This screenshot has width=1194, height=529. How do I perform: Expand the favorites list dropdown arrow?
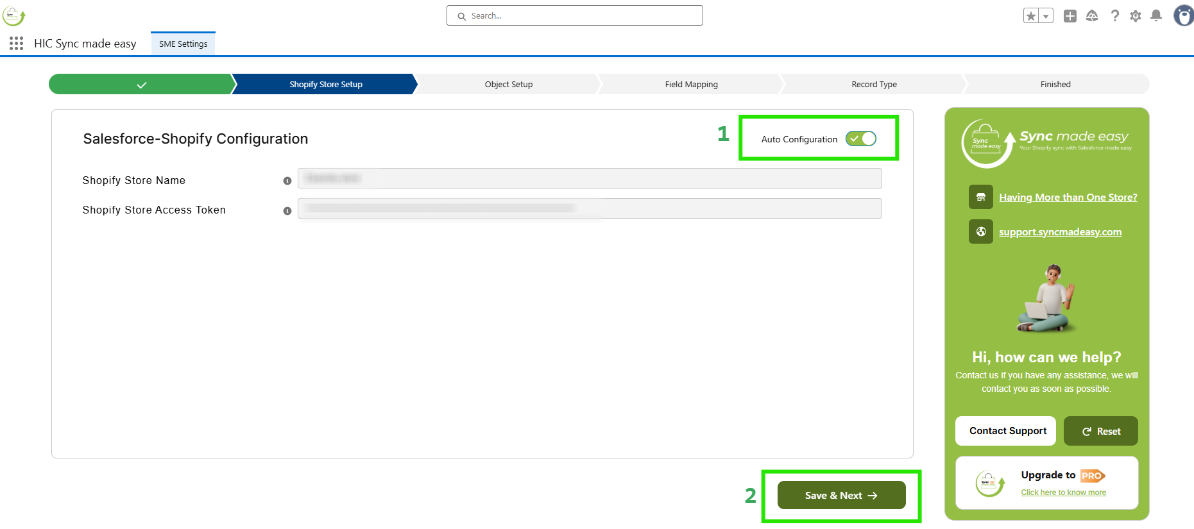1046,16
